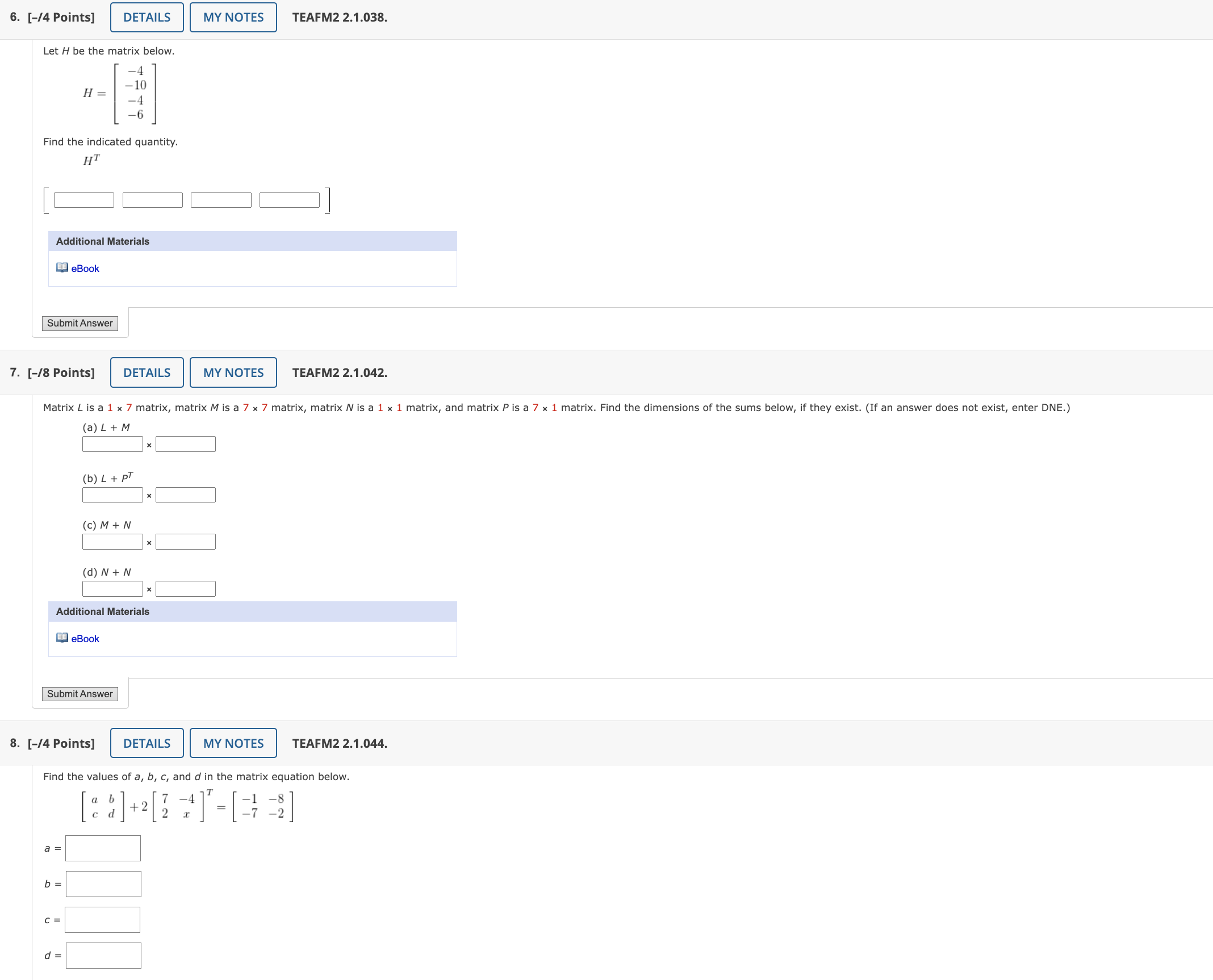Click the first entry box of H transpose
Viewport: 1213px width, 980px height.
(x=83, y=200)
